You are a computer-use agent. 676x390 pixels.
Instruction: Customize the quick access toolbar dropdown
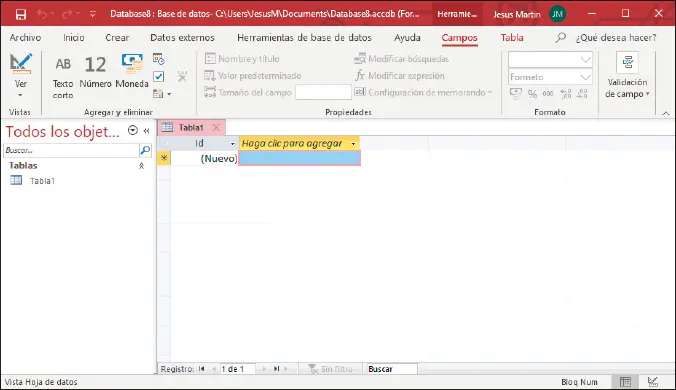click(93, 14)
